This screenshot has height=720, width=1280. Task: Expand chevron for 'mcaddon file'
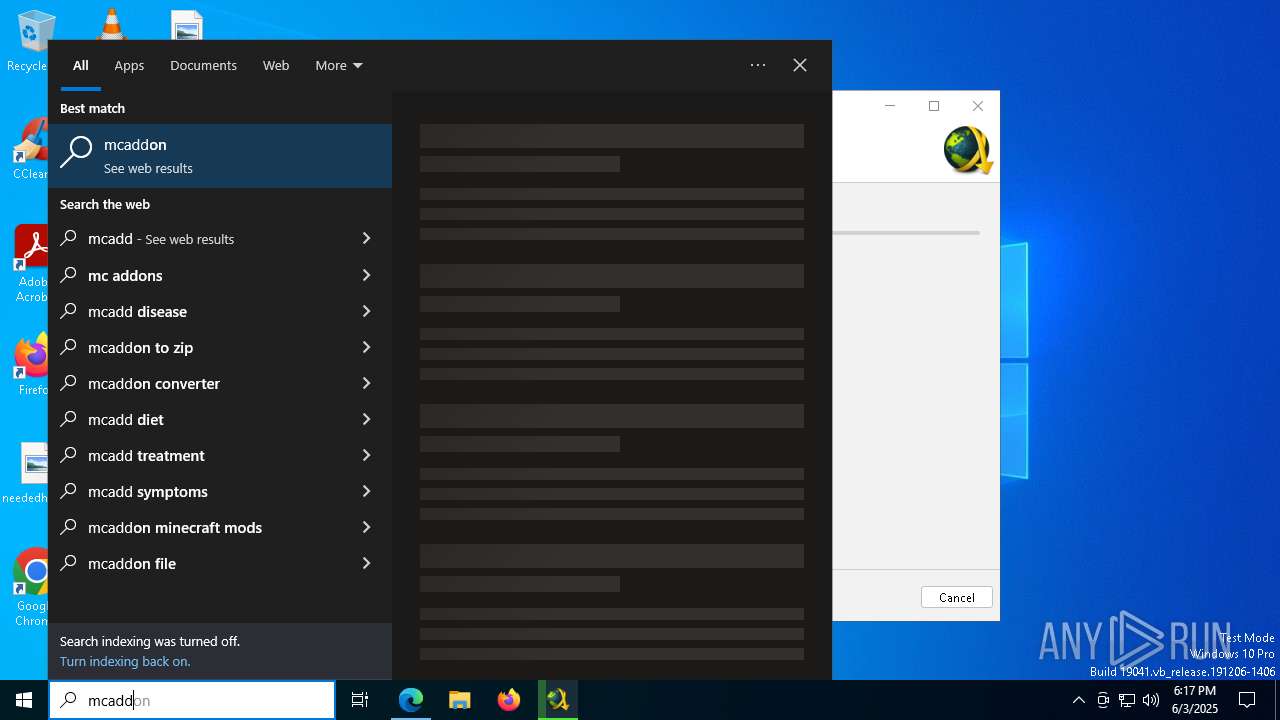coord(366,563)
